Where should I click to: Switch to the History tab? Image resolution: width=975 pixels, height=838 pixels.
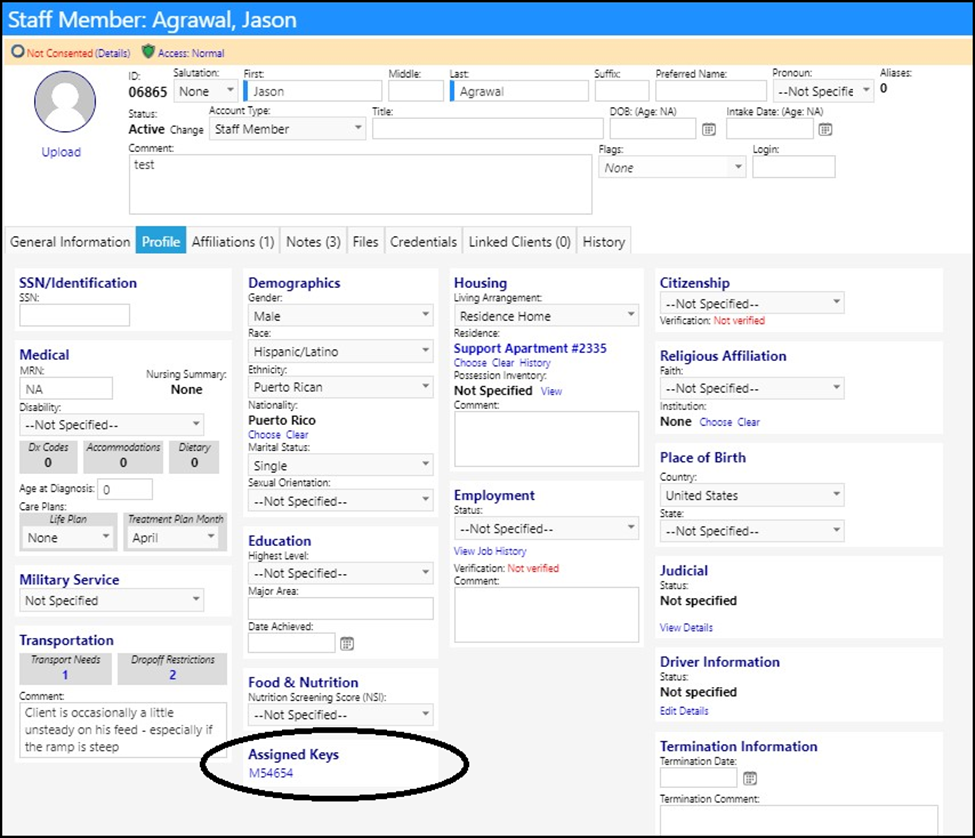pos(604,241)
